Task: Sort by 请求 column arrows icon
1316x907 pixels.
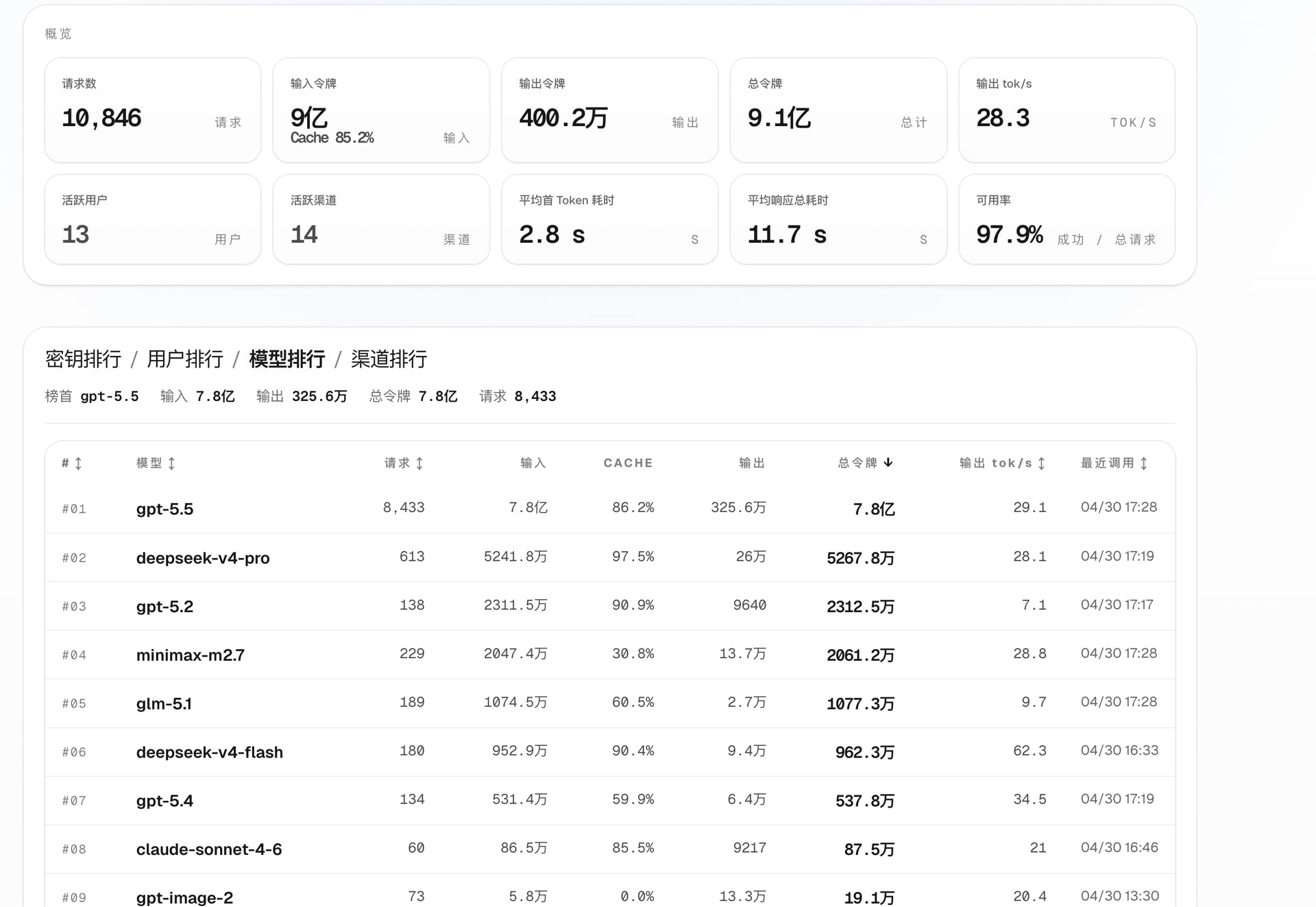Action: [419, 463]
